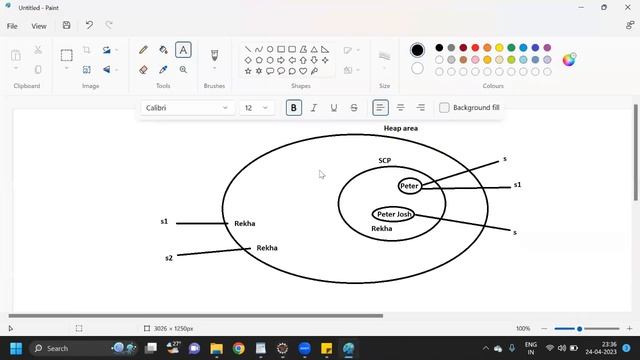Zoom out with the minus button

[x=544, y=329]
